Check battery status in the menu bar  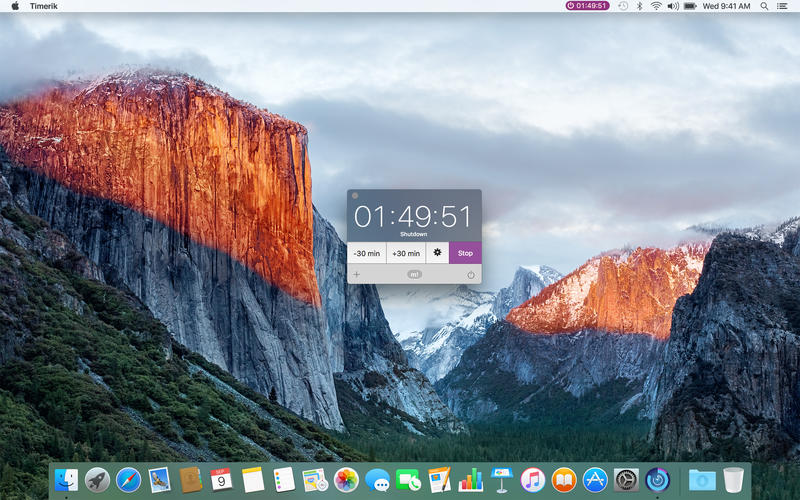(x=690, y=6)
